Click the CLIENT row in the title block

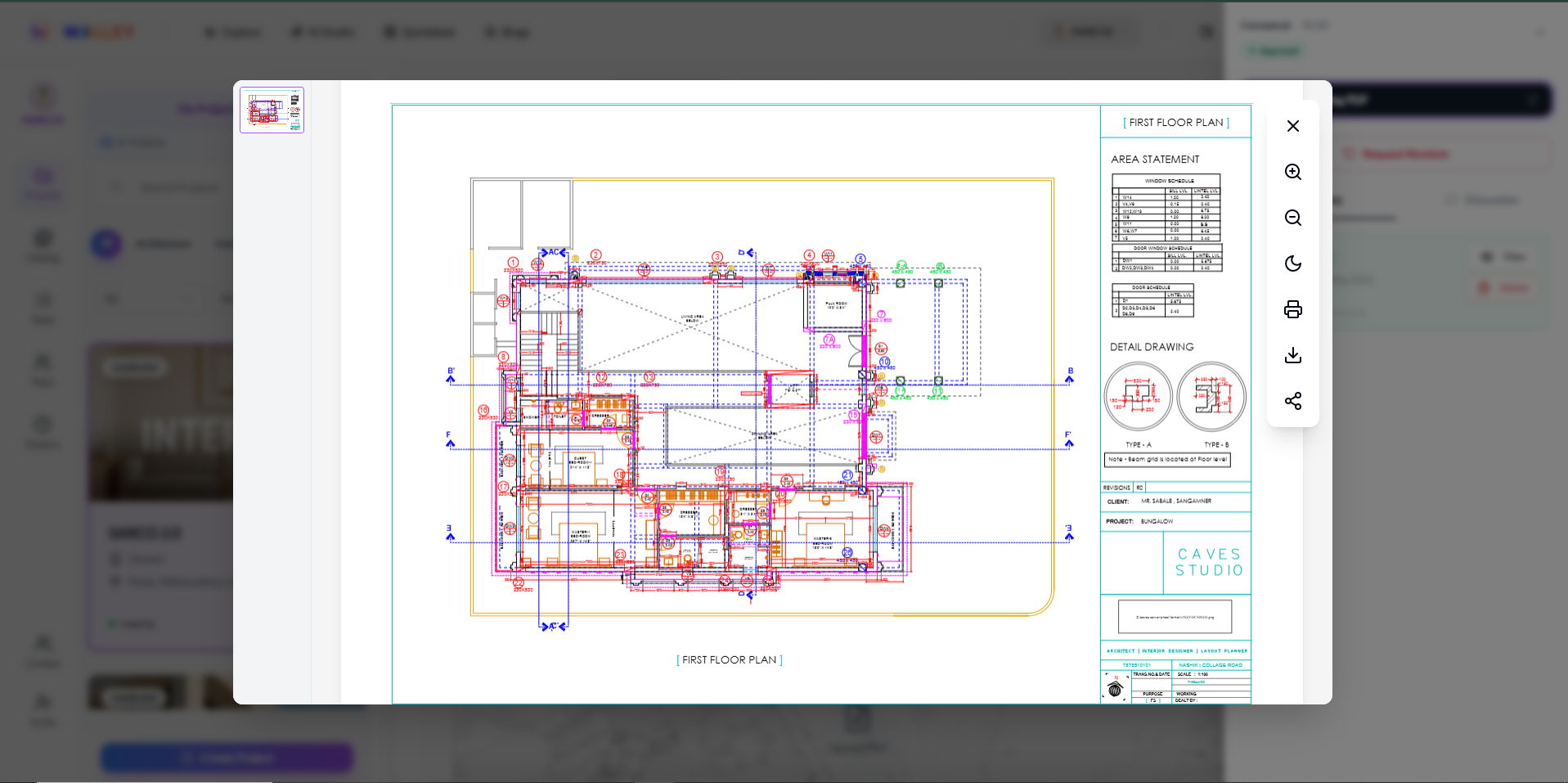[1175, 502]
